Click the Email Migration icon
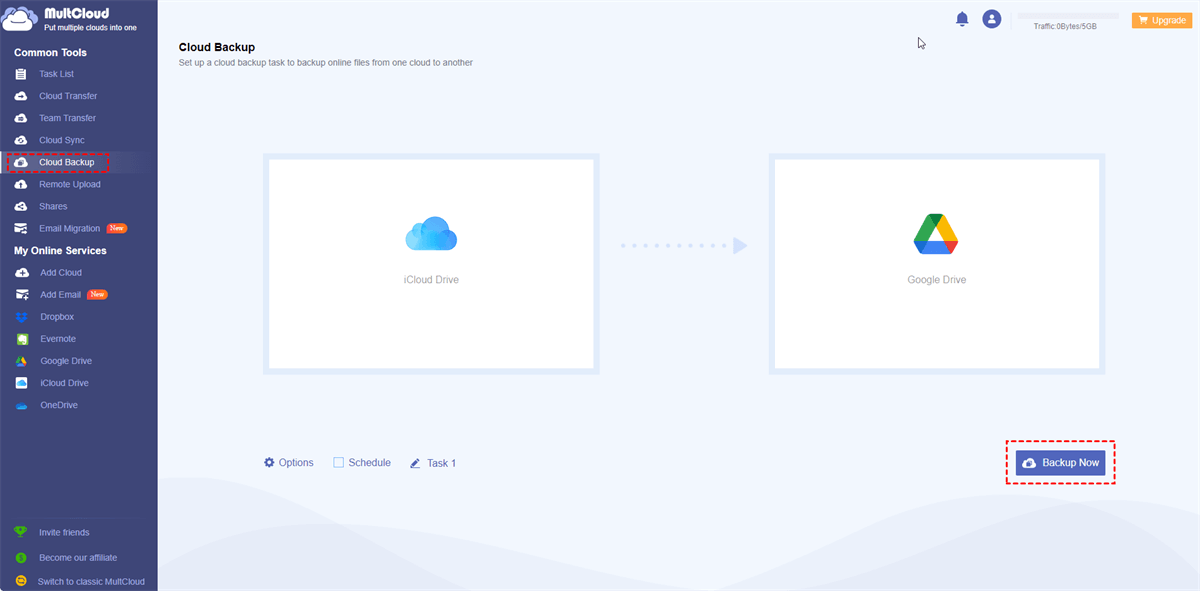This screenshot has width=1200, height=591. (x=21, y=228)
